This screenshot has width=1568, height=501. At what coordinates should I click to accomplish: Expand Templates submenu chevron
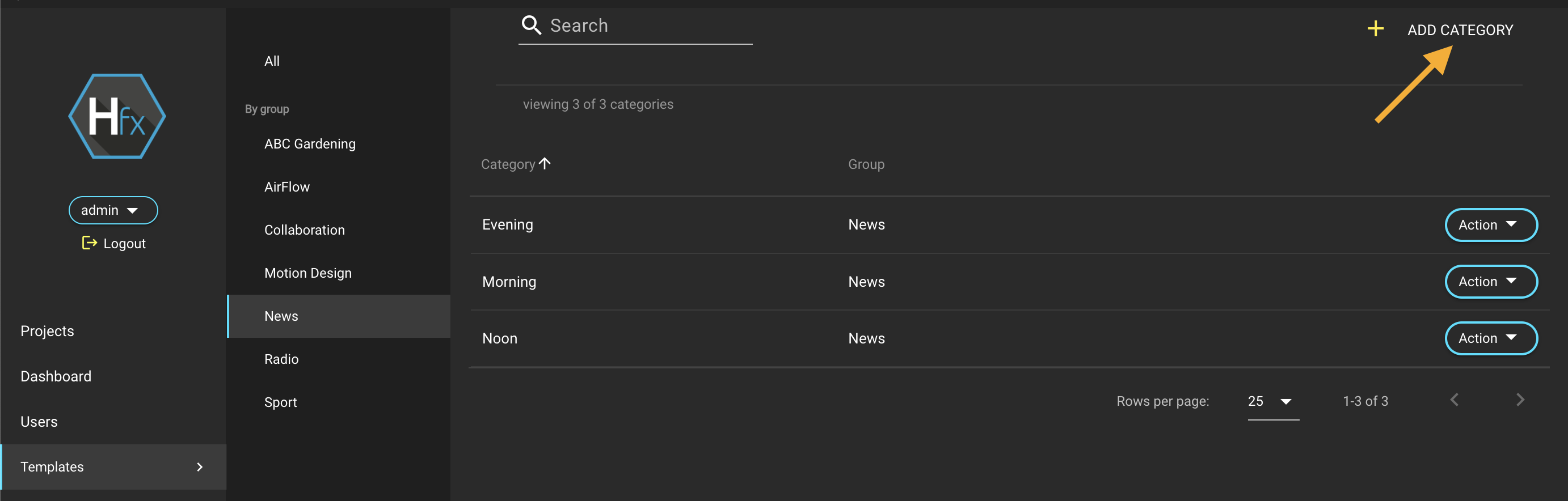pos(200,467)
